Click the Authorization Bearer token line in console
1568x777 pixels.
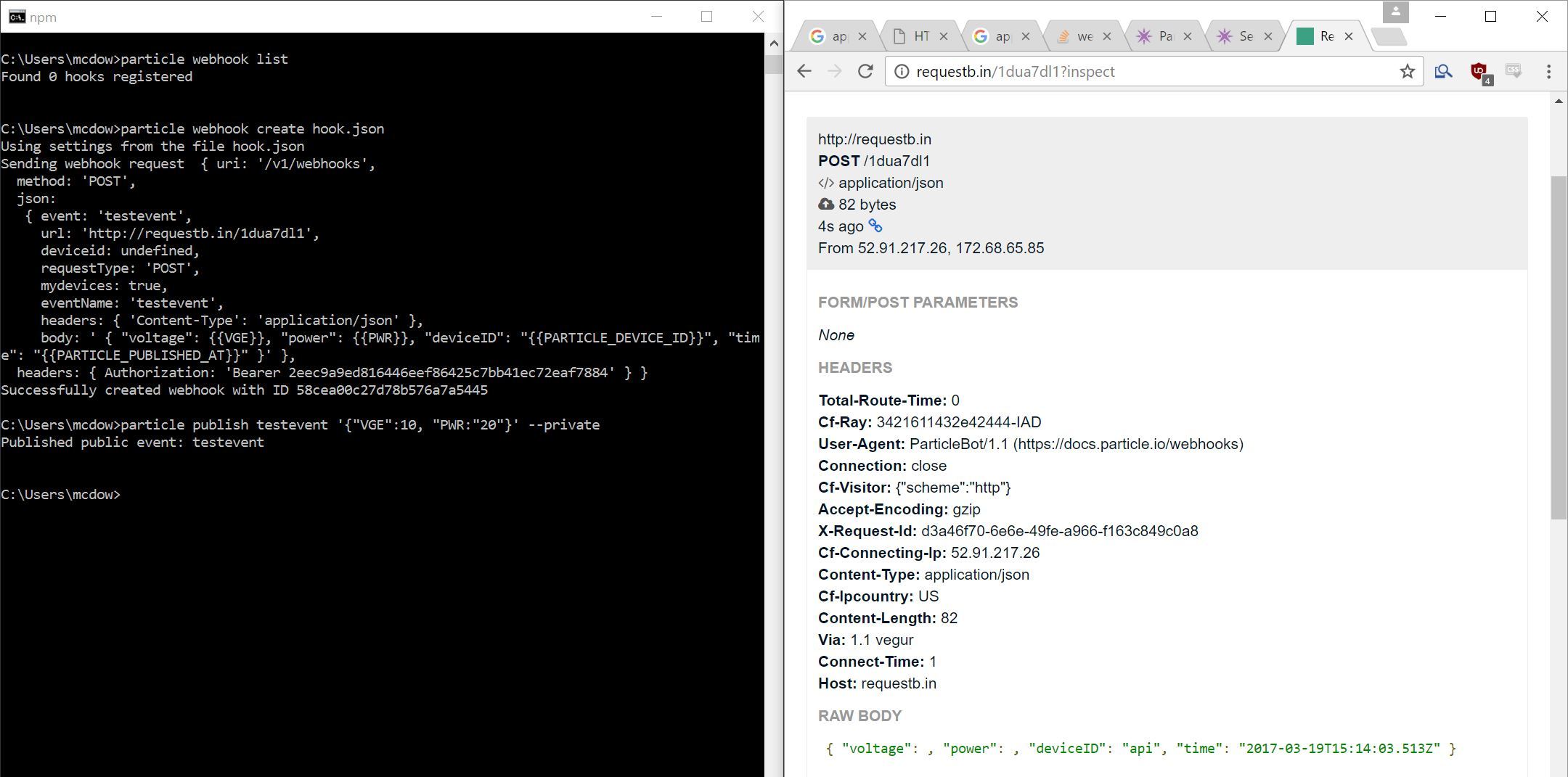(x=332, y=373)
